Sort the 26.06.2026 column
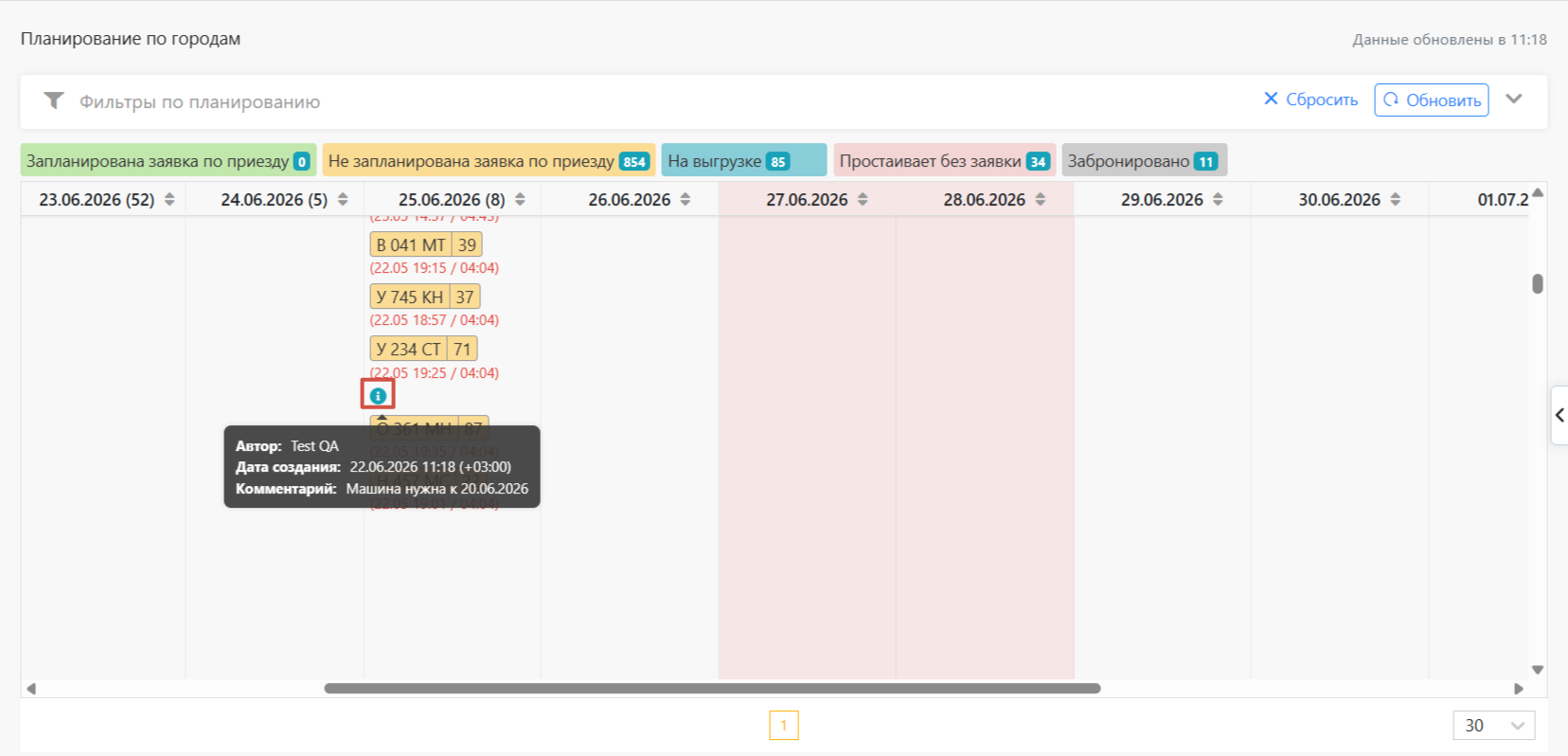 (x=686, y=200)
